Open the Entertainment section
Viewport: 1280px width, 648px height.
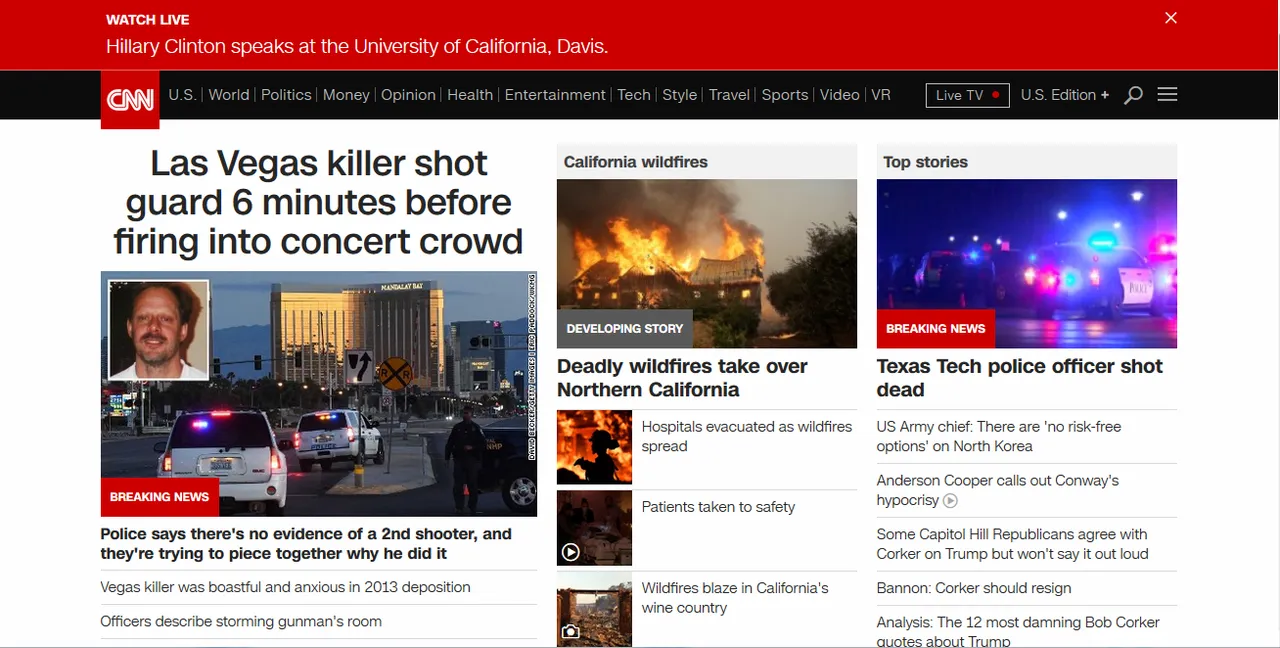[x=555, y=95]
